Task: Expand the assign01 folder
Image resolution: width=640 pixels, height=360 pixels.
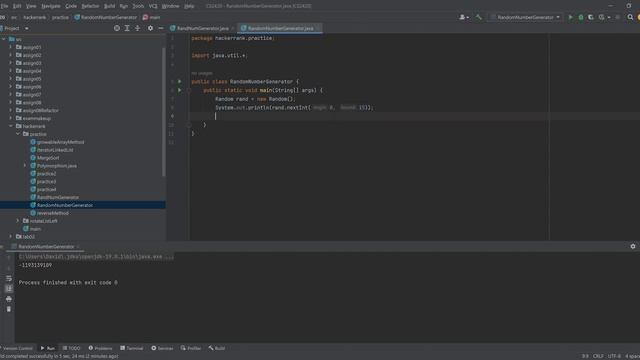Action: tap(11, 47)
